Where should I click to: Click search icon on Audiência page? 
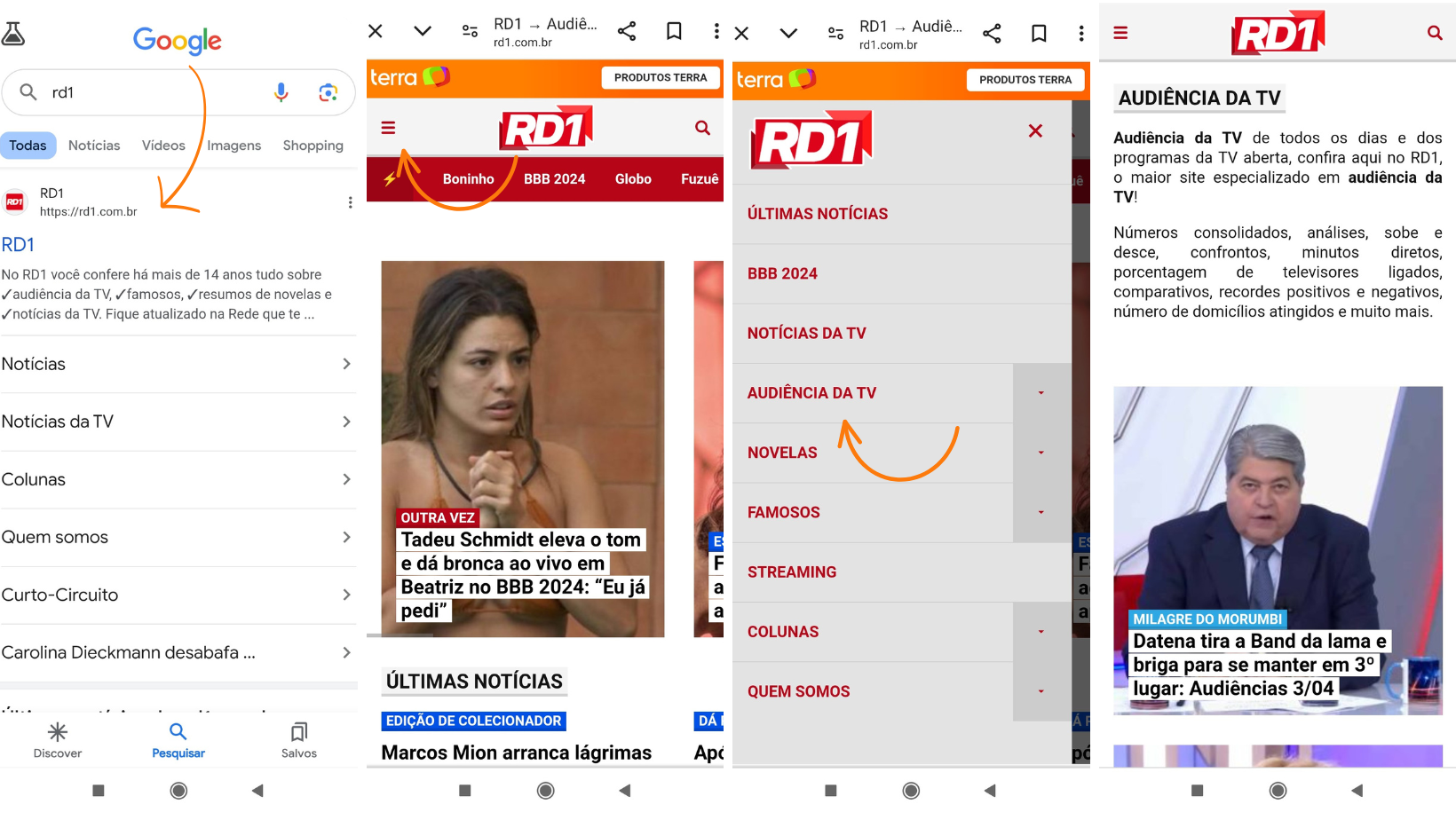1435,33
